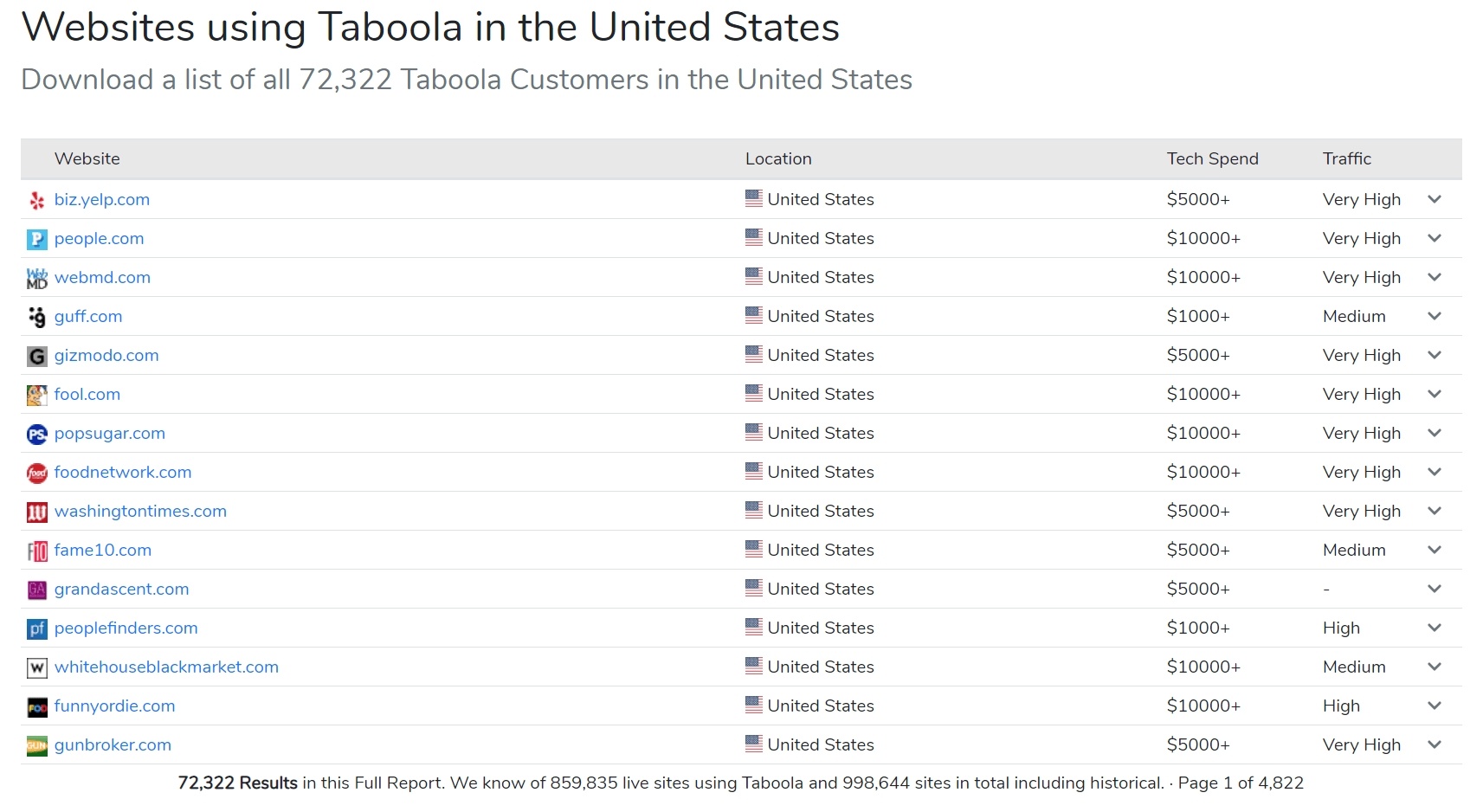Expand details for fool.com row
This screenshot has height=812, width=1483.
[1435, 394]
